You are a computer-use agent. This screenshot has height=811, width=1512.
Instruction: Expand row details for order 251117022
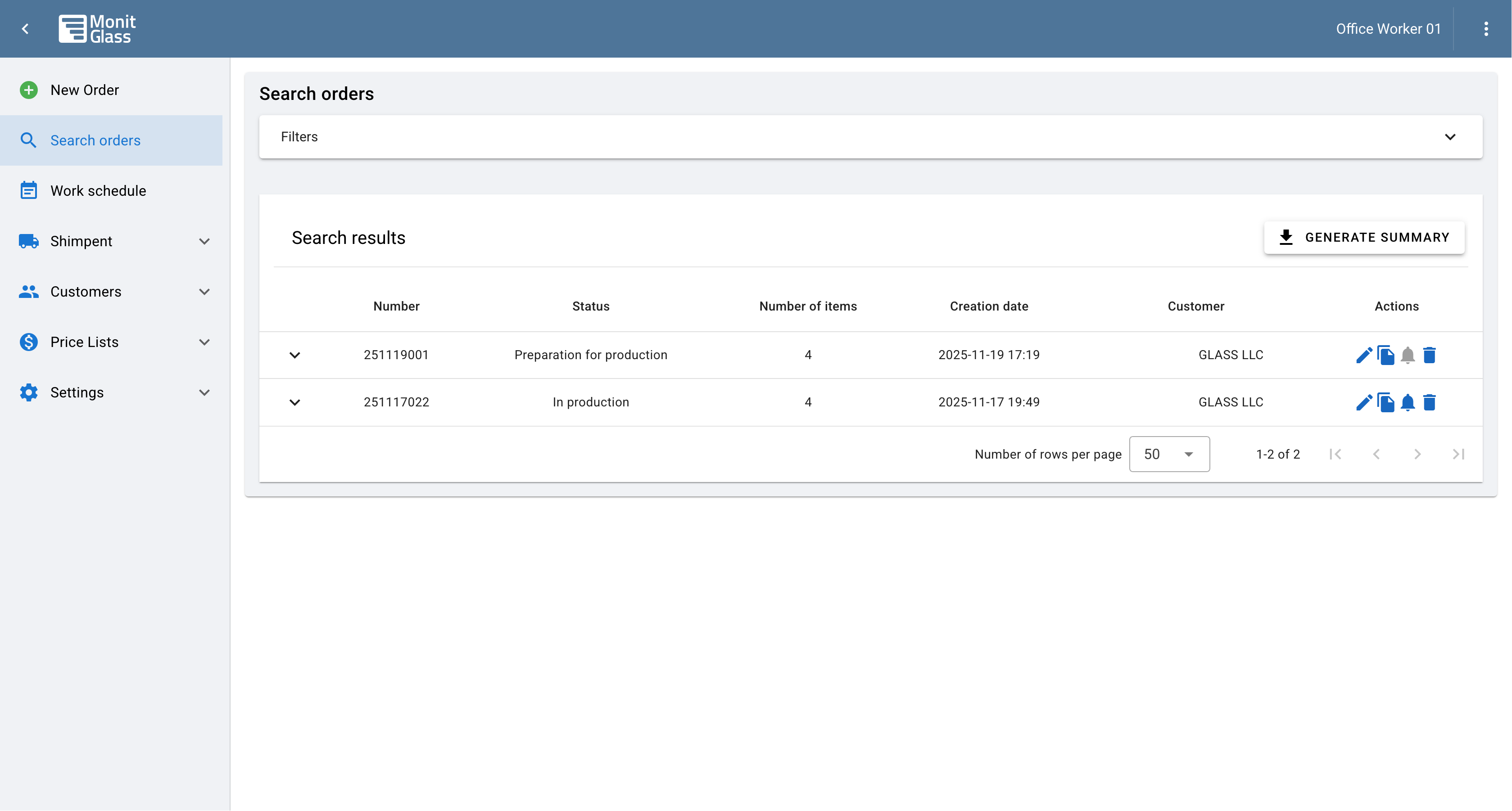294,402
